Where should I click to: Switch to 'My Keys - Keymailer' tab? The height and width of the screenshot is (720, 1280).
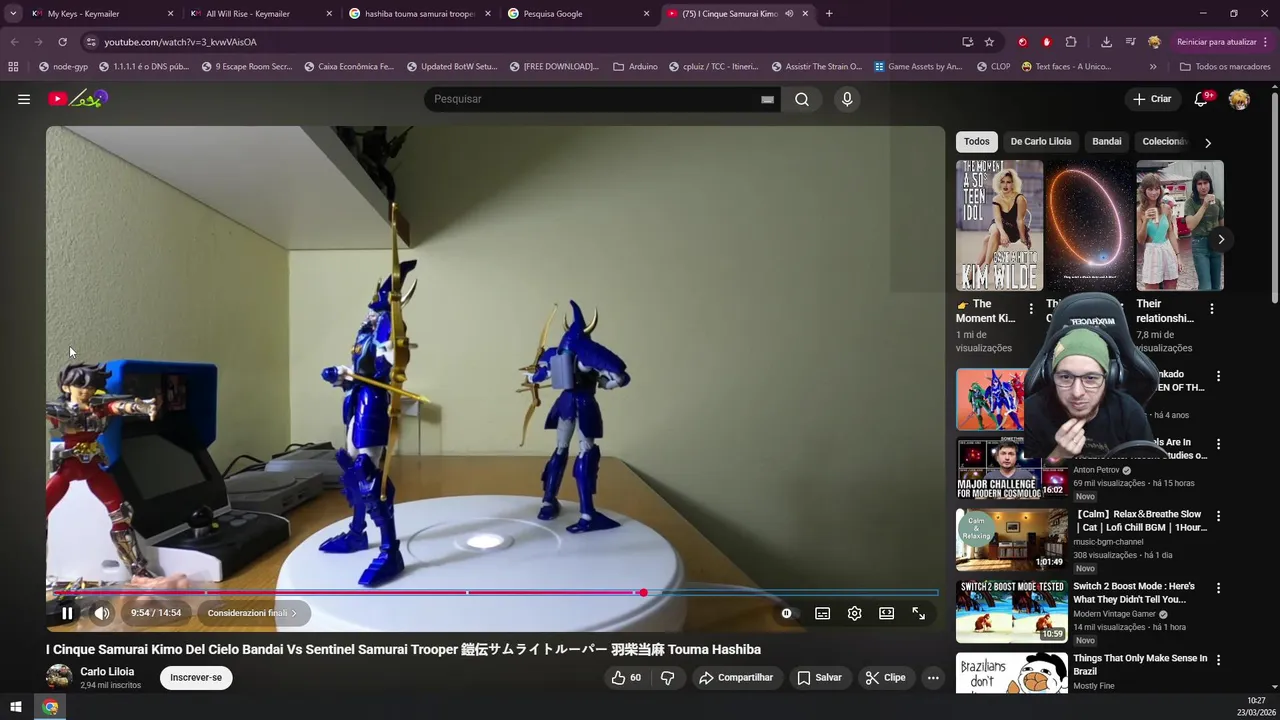tap(96, 14)
